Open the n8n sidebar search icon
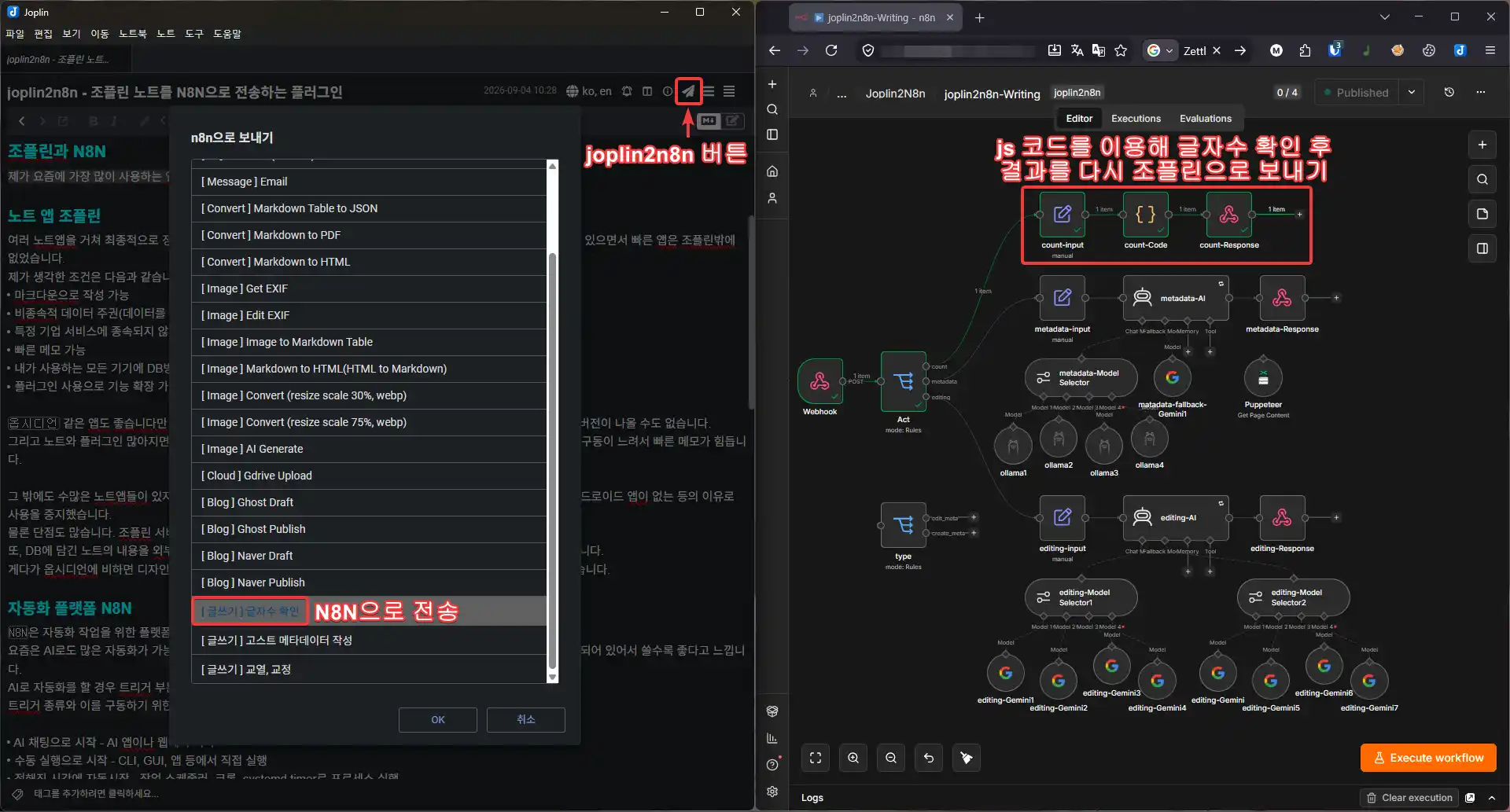 point(772,109)
